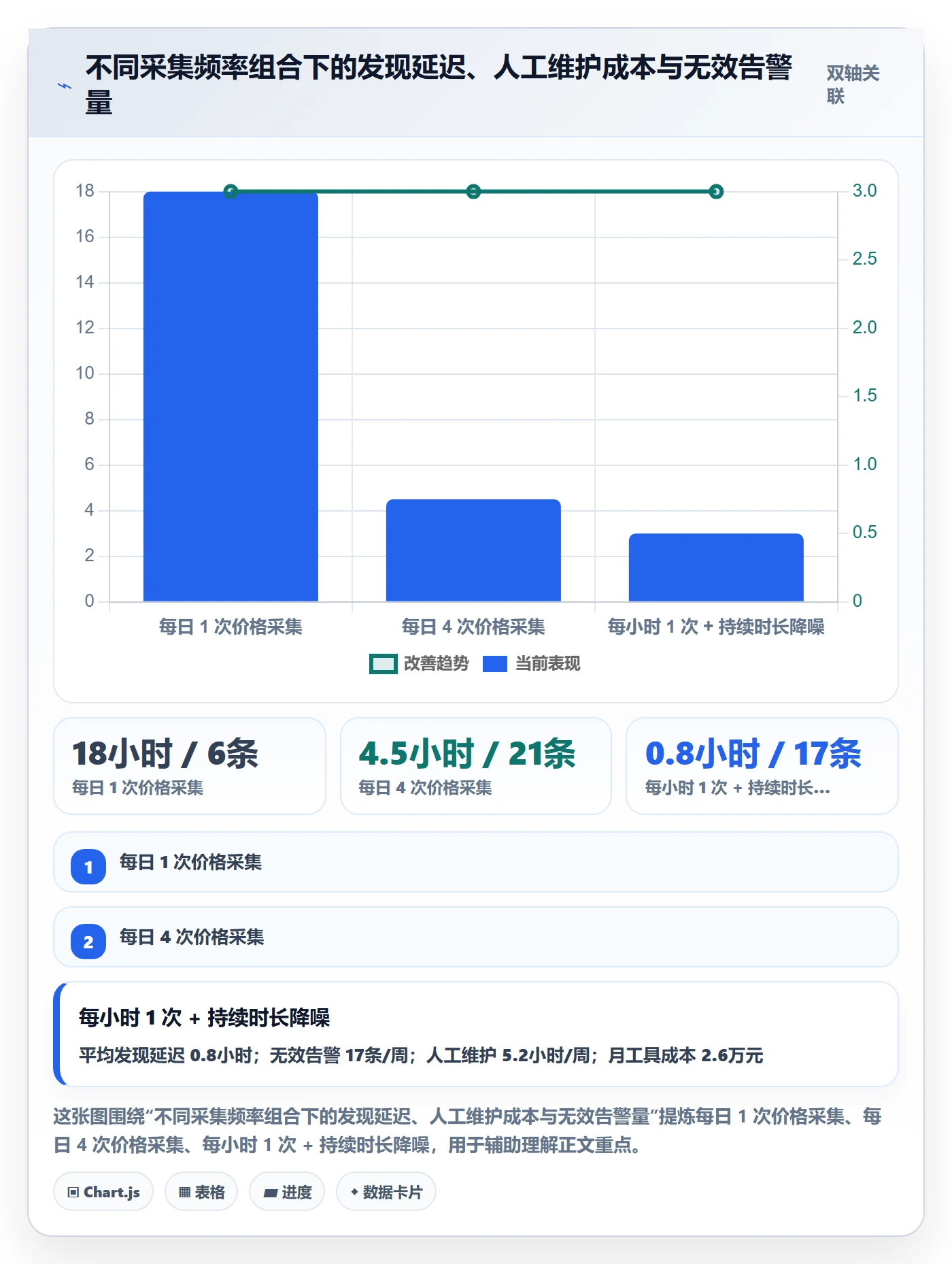This screenshot has width=952, height=1264.
Task: Open the 18小时 / 6条 data card
Action: (x=190, y=766)
